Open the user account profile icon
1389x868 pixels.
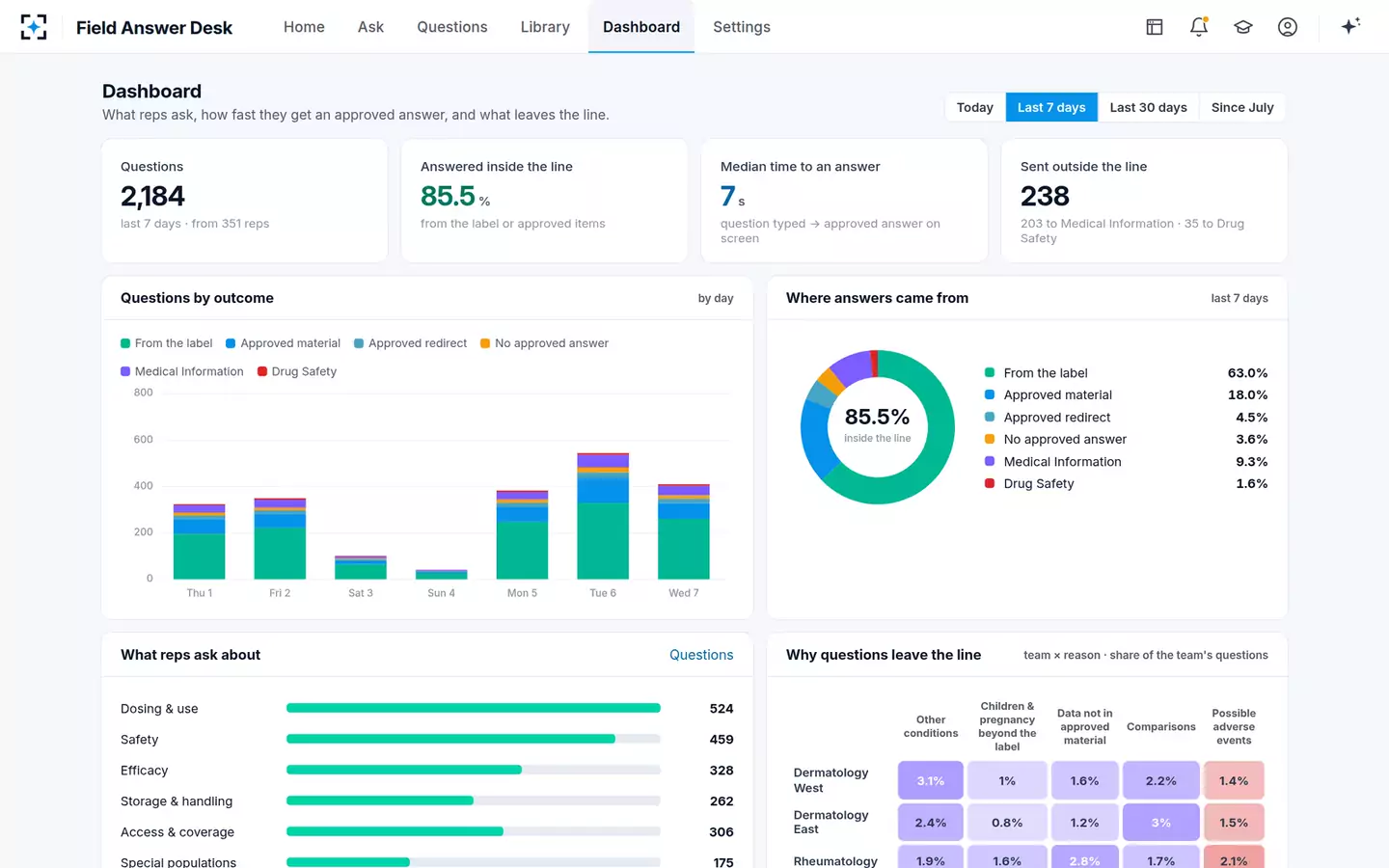[x=1288, y=27]
